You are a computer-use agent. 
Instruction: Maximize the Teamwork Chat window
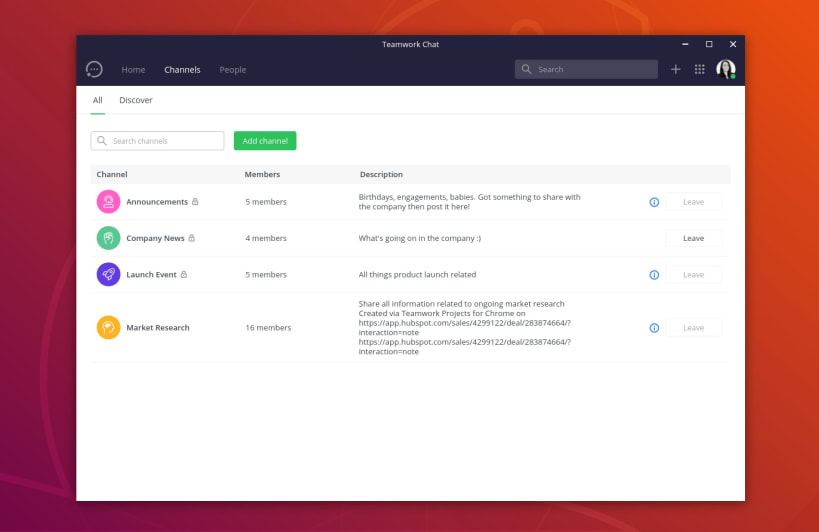709,44
